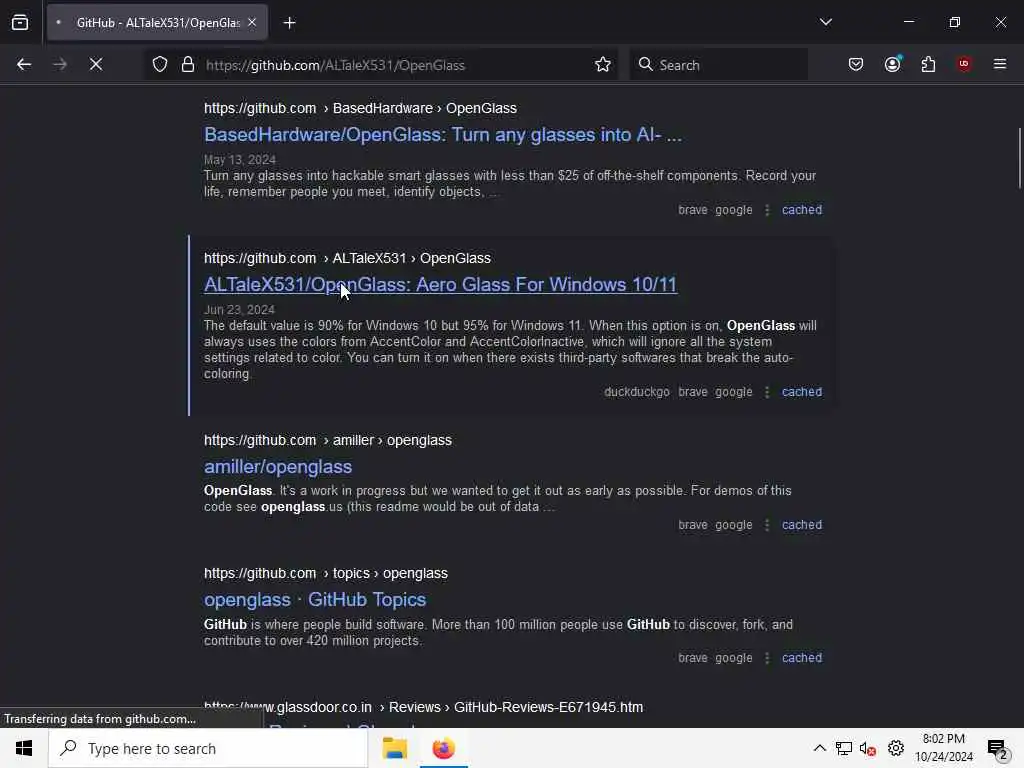This screenshot has height=768, width=1024.
Task: Click Firefox icon in taskbar
Action: pyautogui.click(x=443, y=748)
